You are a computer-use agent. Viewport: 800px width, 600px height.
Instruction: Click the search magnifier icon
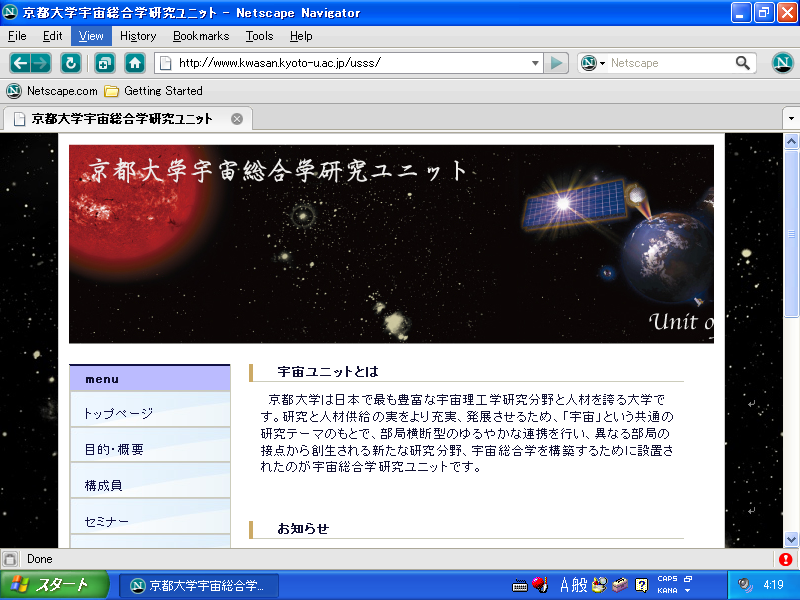[x=743, y=63]
